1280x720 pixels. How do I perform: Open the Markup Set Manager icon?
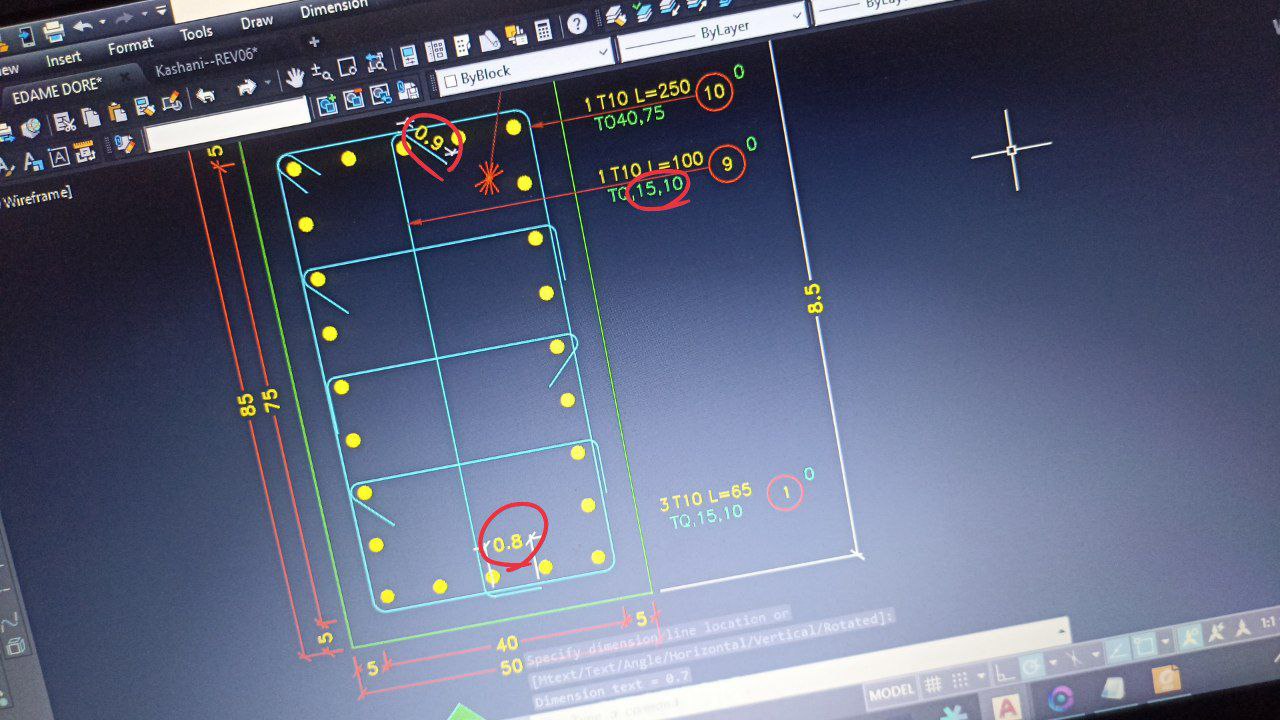516,35
